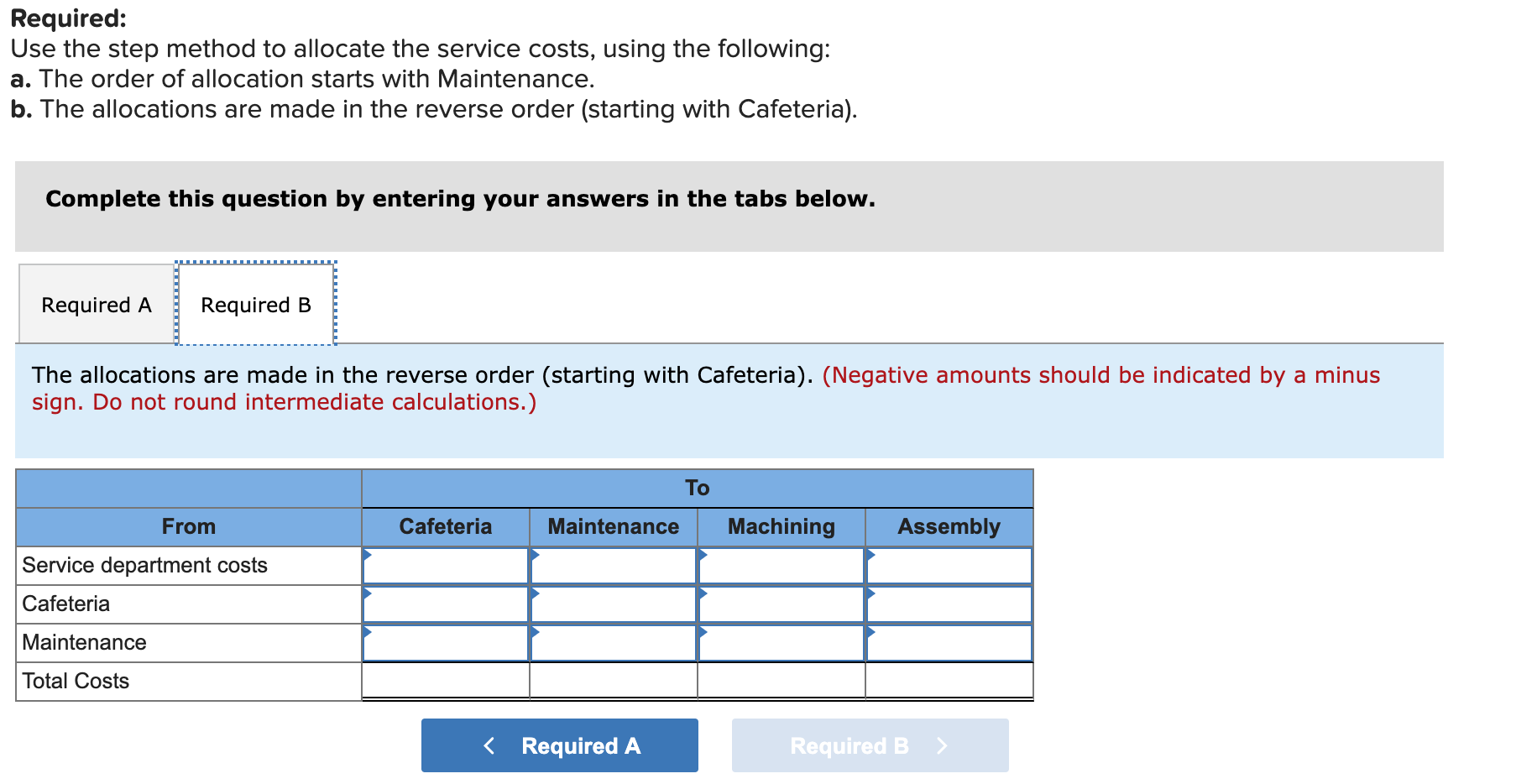Click the Machining input in the Maintenance row

click(x=781, y=642)
